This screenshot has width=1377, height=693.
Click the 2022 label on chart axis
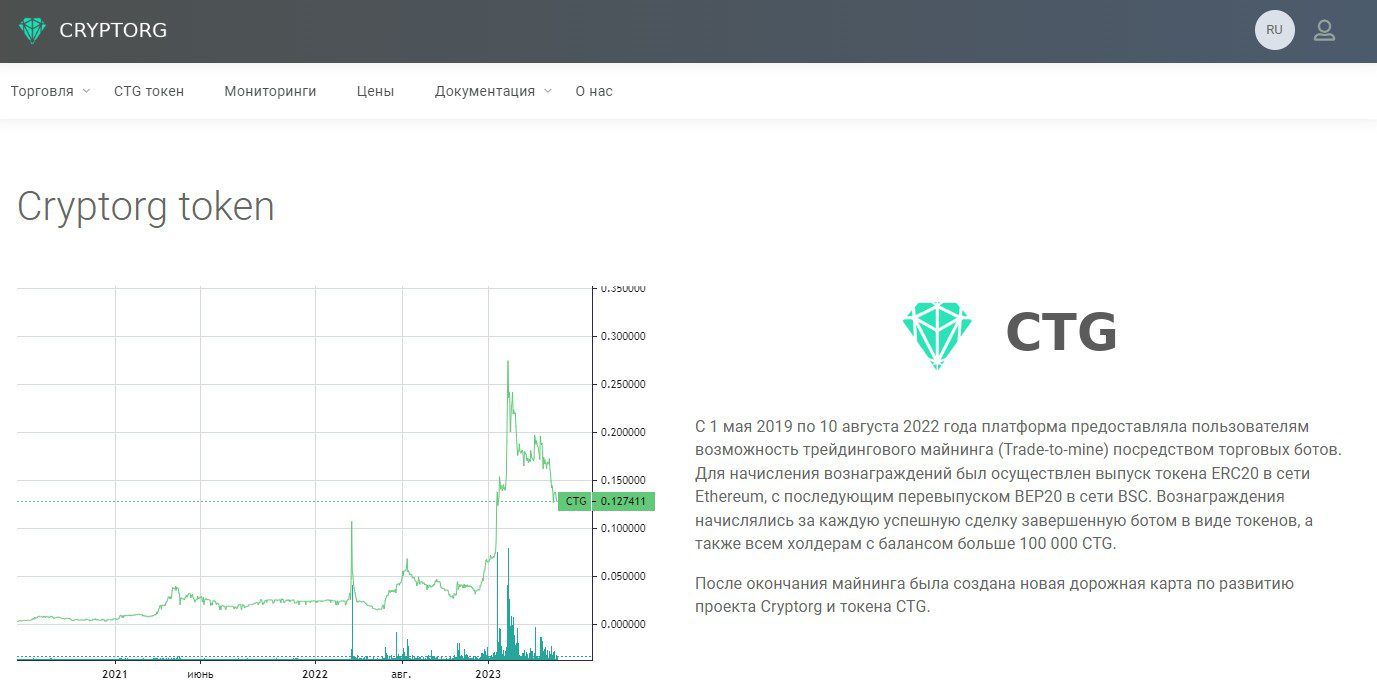click(316, 674)
